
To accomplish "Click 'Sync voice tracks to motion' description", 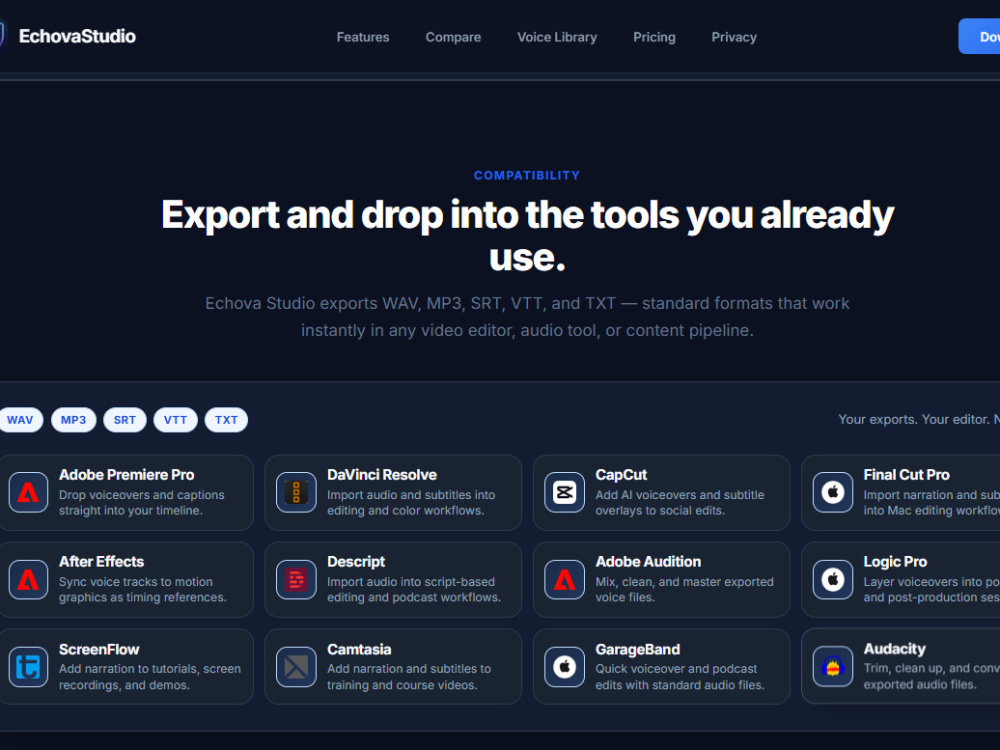I will tap(142, 589).
